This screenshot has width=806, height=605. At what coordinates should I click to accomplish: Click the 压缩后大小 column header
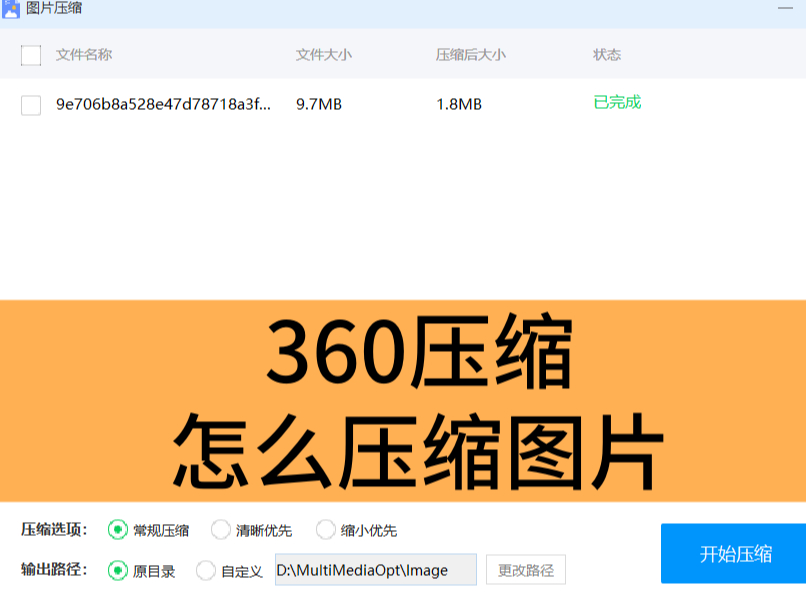pyautogui.click(x=471, y=55)
